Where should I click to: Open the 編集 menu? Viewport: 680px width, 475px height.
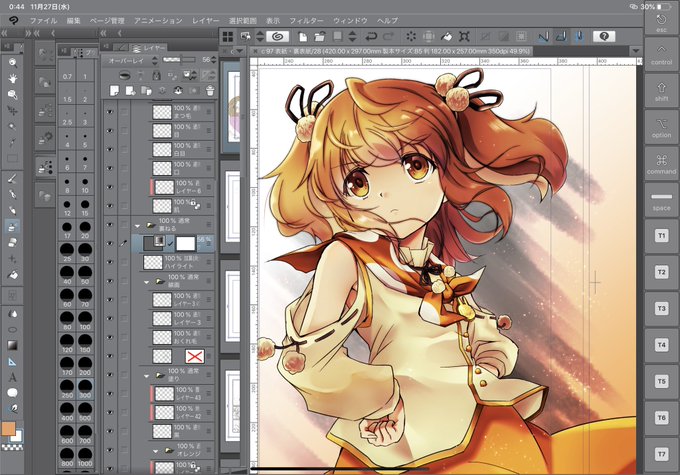click(74, 20)
